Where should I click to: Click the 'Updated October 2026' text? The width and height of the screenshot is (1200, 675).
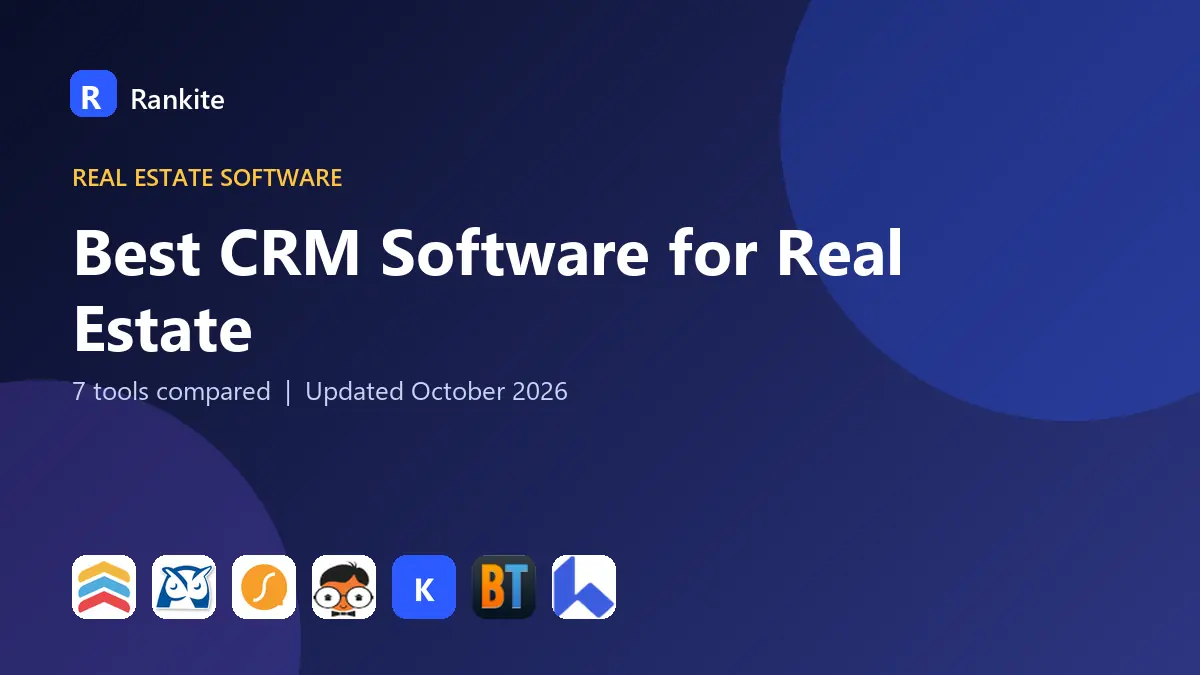437,391
